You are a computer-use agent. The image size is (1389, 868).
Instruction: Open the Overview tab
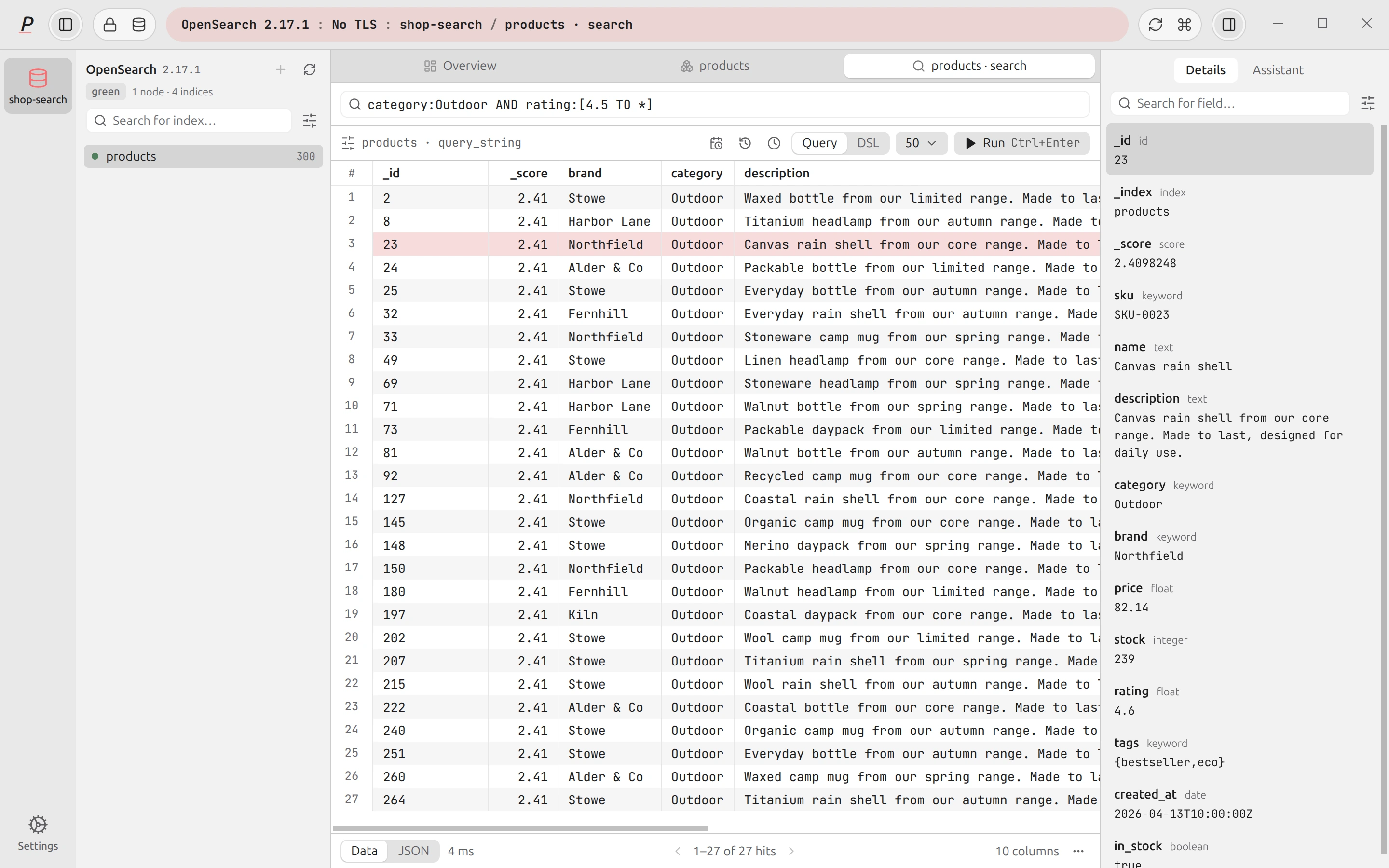460,66
